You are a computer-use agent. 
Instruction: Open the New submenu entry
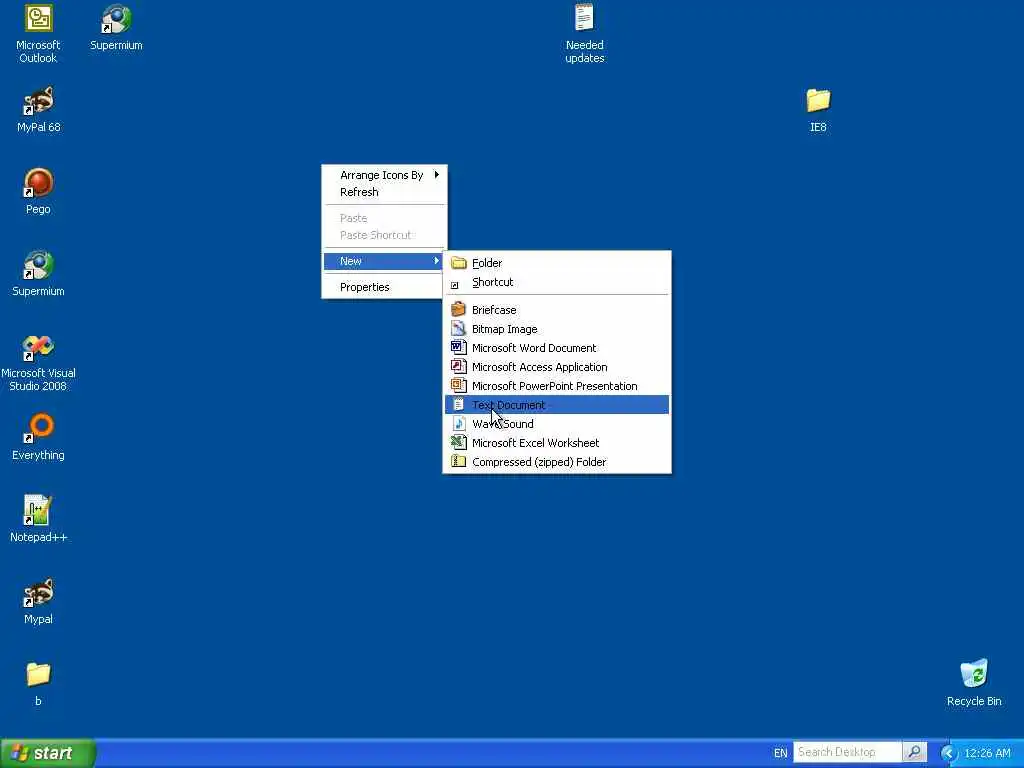[x=384, y=261]
